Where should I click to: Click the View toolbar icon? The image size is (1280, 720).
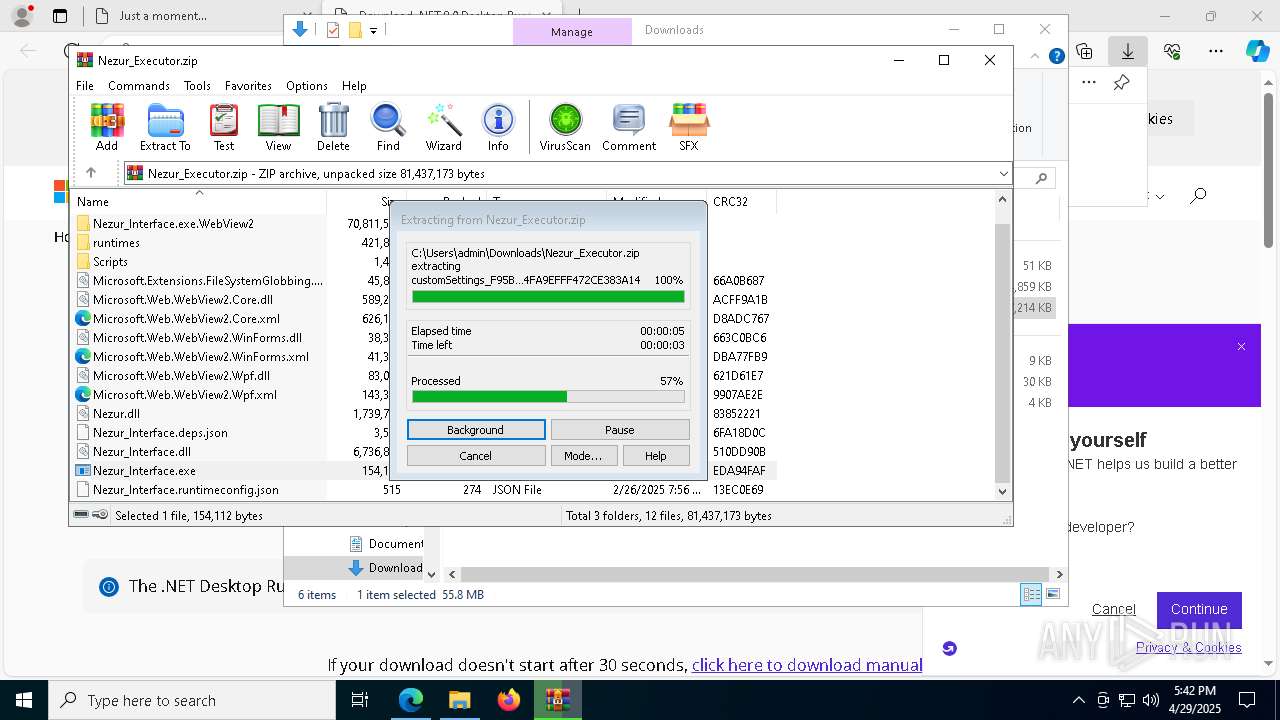pos(278,127)
